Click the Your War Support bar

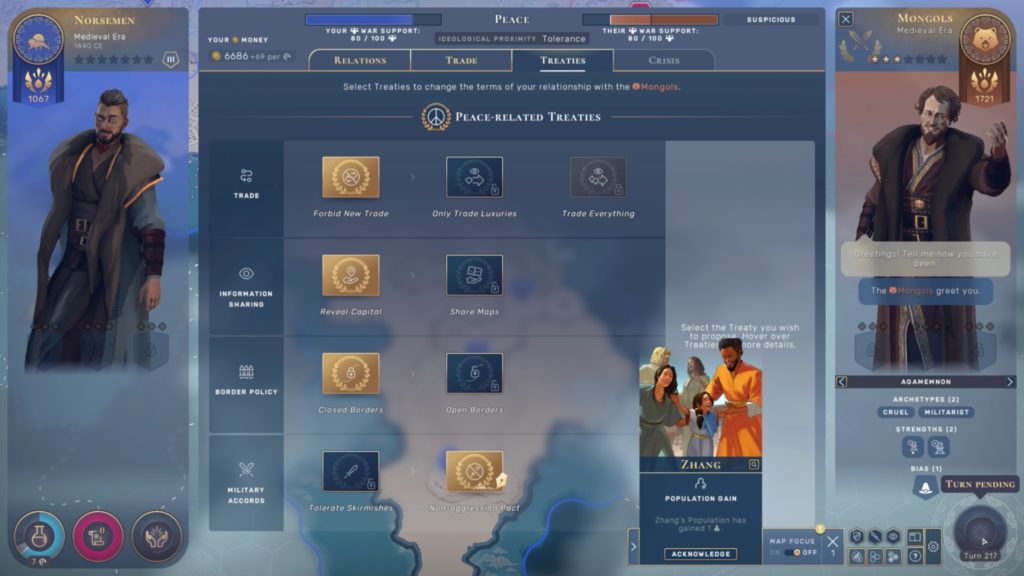tap(373, 20)
